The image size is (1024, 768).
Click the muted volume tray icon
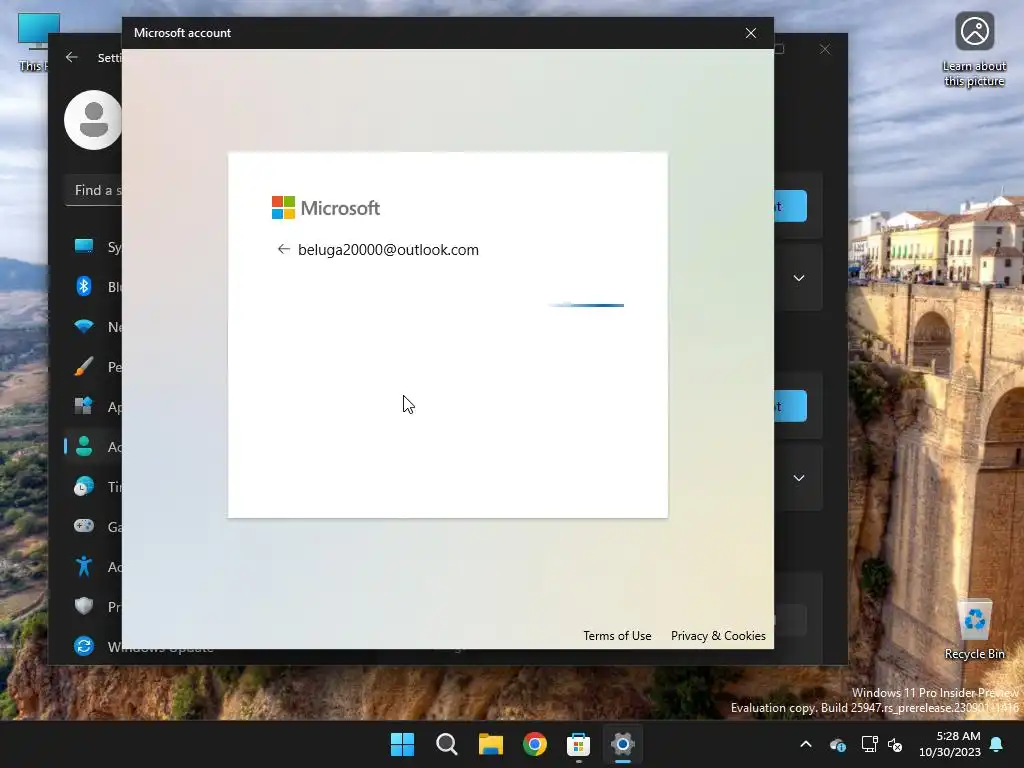[895, 744]
